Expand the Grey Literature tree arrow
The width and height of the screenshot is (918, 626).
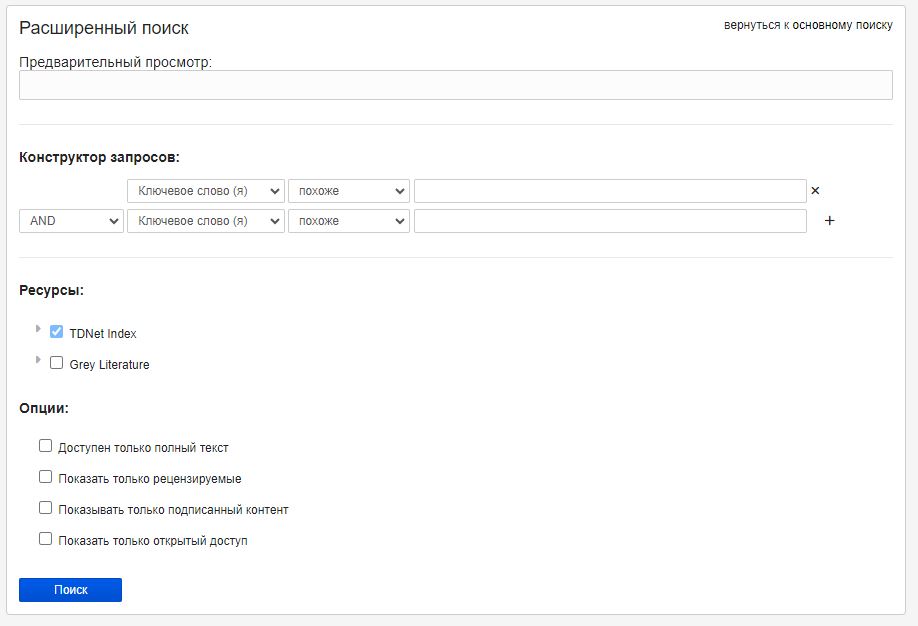click(38, 360)
